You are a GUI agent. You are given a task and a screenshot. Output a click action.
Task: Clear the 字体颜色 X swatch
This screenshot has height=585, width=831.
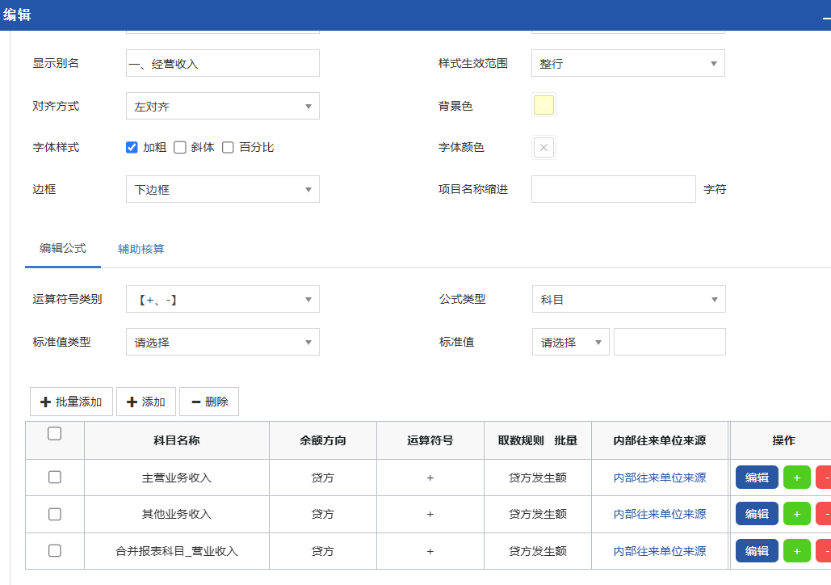click(x=544, y=148)
